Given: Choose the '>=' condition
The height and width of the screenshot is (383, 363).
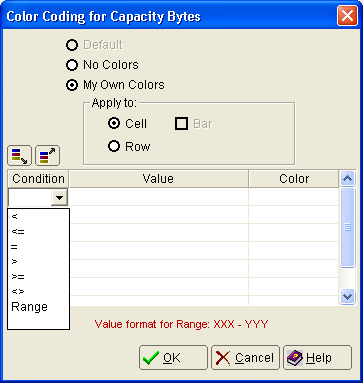Looking at the screenshot, I should (38, 277).
